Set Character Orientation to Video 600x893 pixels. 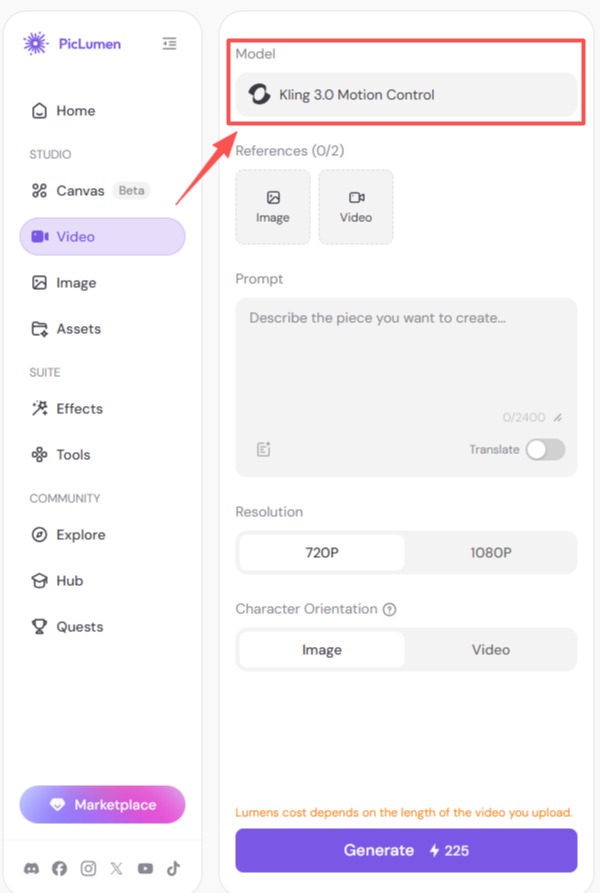click(491, 649)
